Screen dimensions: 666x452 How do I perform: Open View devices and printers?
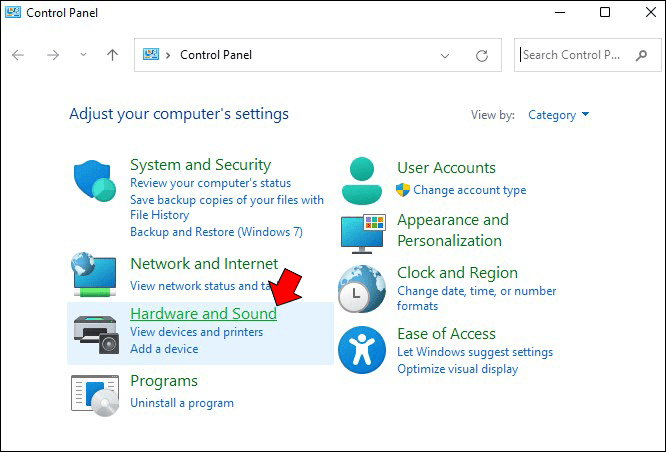[196, 332]
